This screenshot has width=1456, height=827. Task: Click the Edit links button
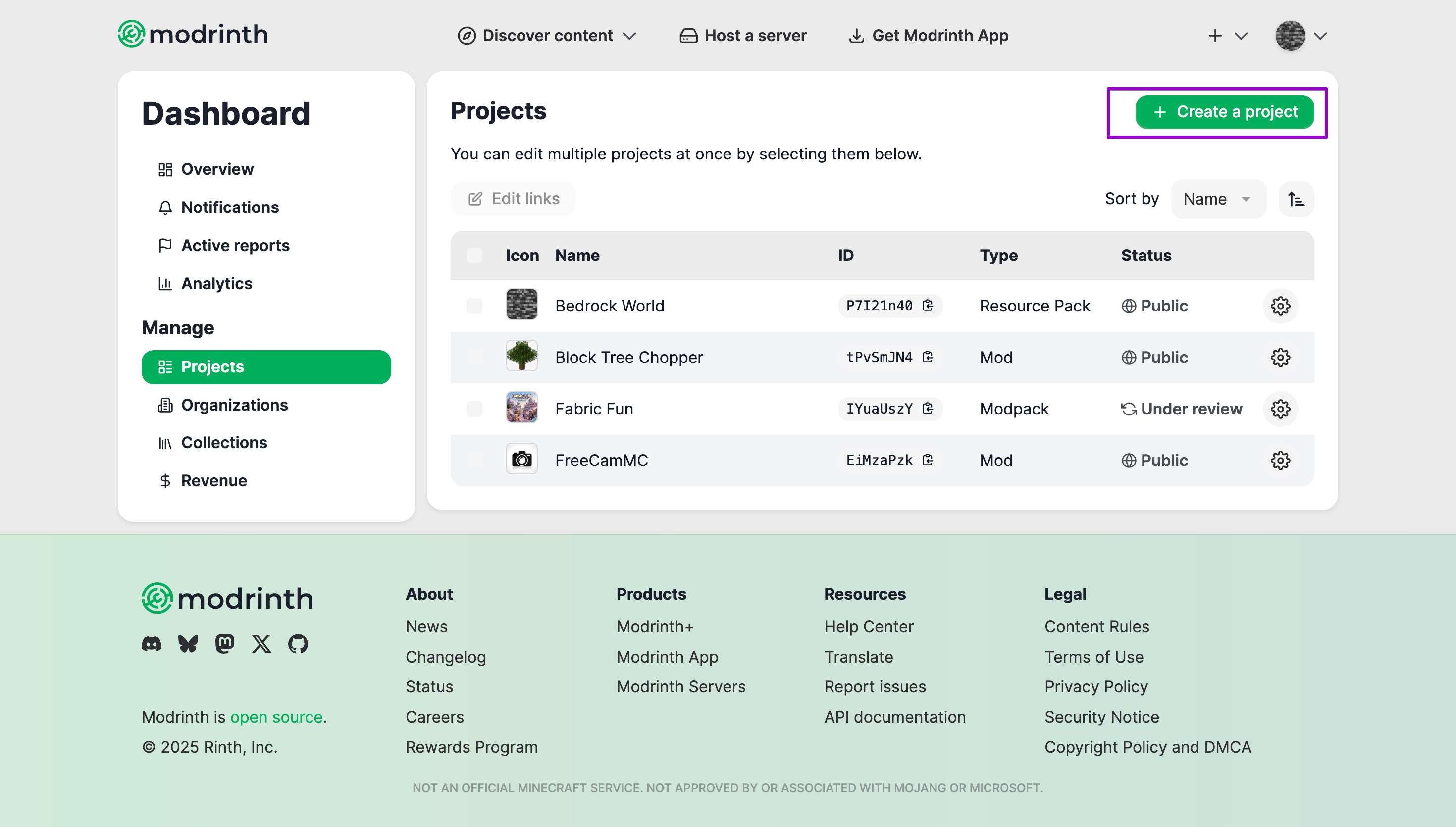point(513,199)
